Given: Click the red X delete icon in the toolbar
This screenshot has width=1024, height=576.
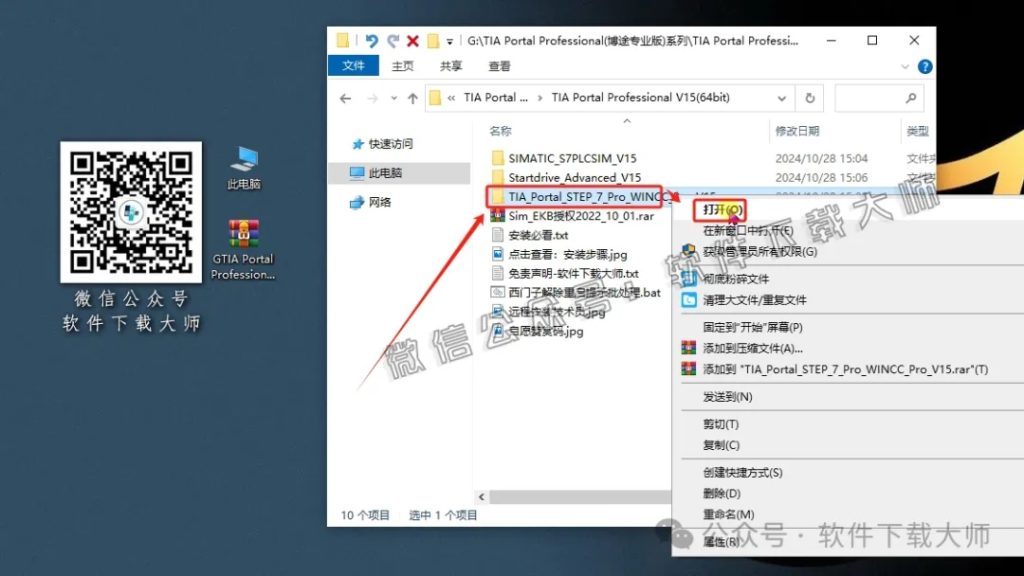Looking at the screenshot, I should tap(413, 42).
